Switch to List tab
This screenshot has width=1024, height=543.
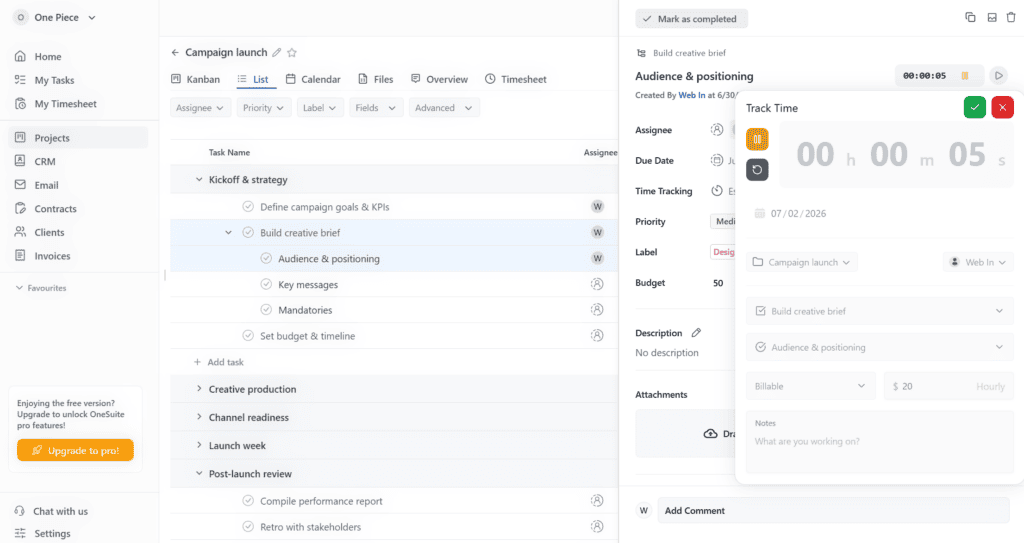click(253, 79)
